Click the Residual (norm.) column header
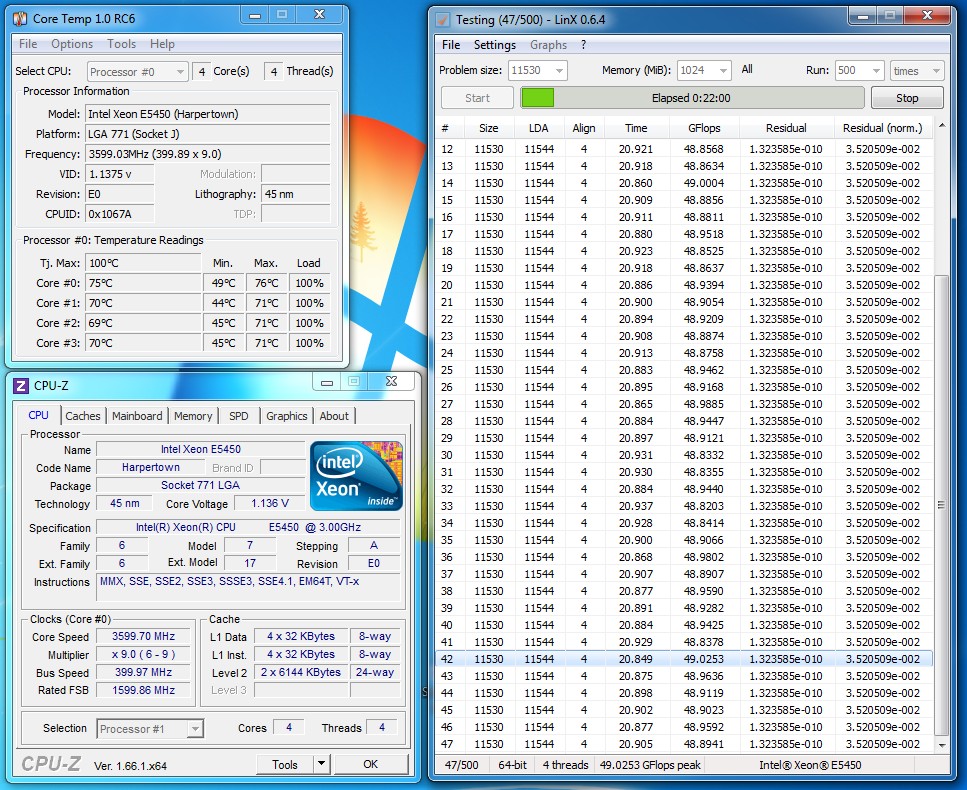 coord(883,128)
